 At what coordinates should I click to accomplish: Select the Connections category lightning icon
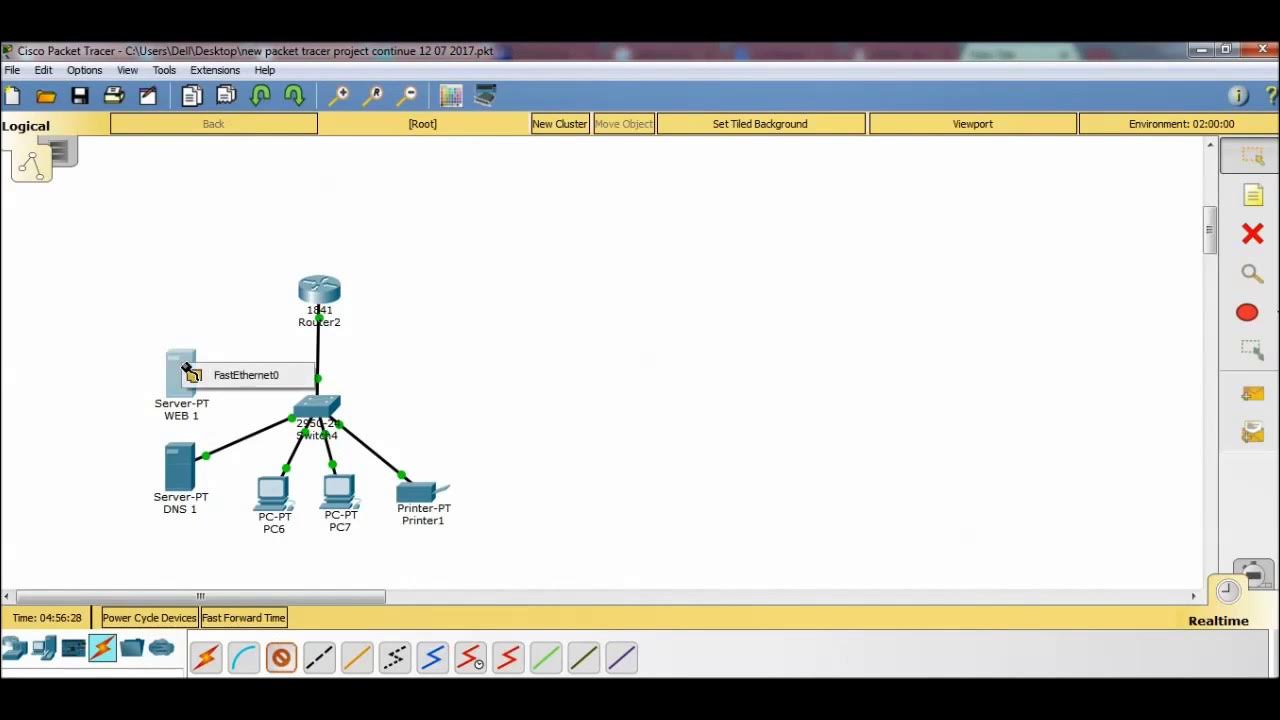(102, 649)
